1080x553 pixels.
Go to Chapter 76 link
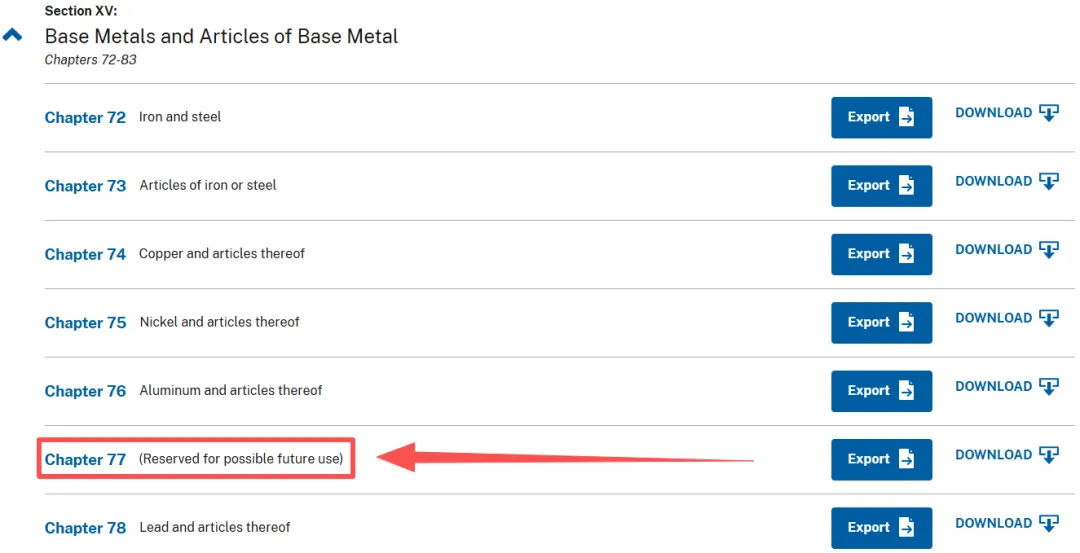pos(85,391)
